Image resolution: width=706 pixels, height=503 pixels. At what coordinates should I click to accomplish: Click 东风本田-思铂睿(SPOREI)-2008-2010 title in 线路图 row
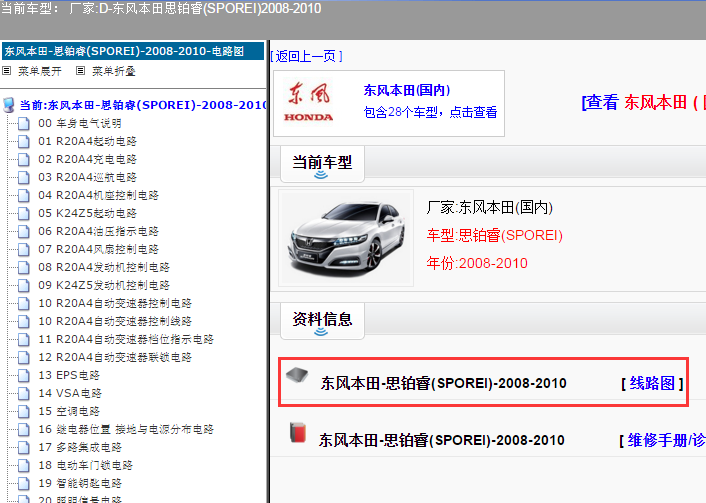(x=444, y=383)
